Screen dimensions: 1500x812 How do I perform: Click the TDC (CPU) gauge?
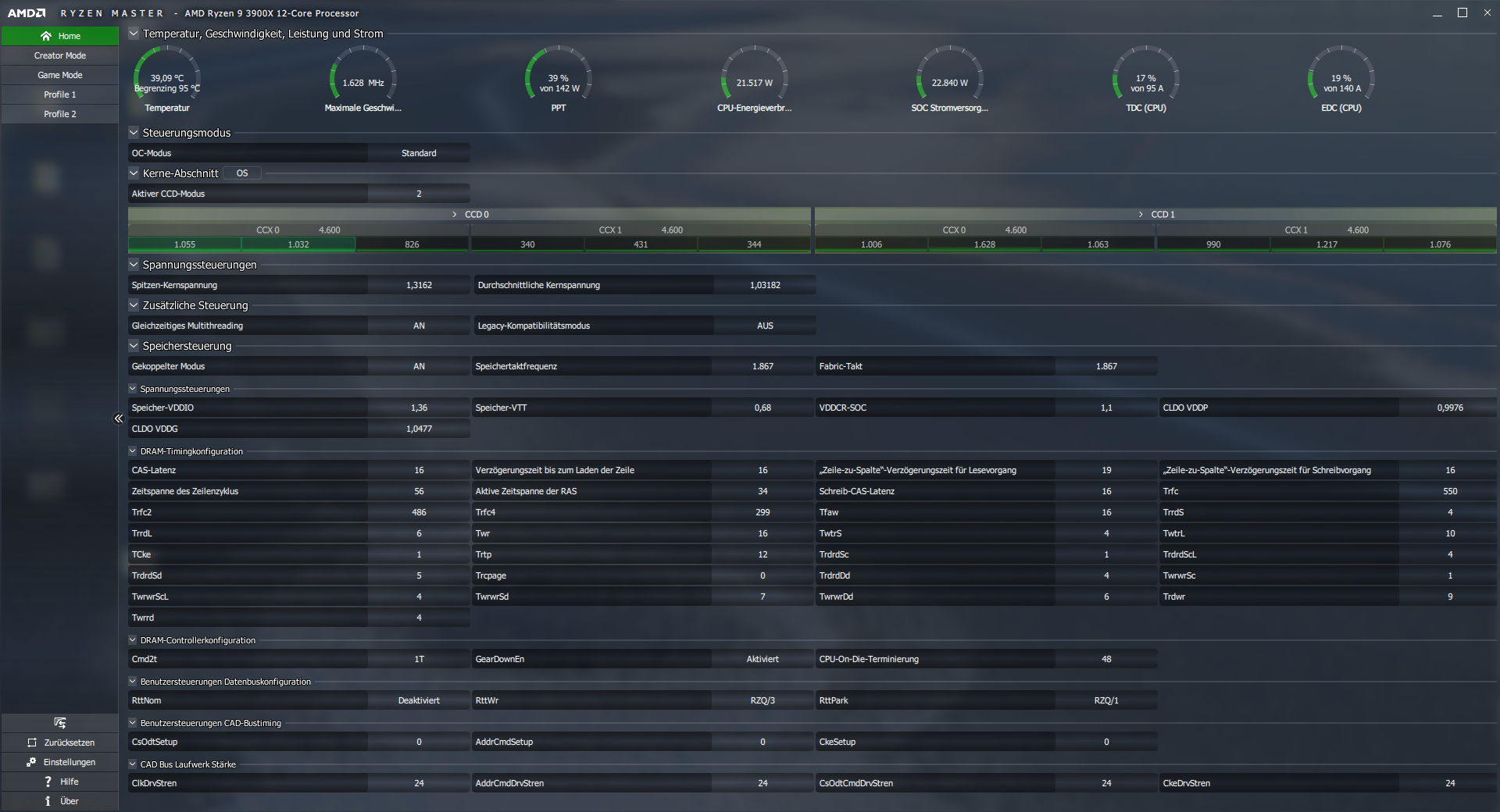coord(1146,79)
